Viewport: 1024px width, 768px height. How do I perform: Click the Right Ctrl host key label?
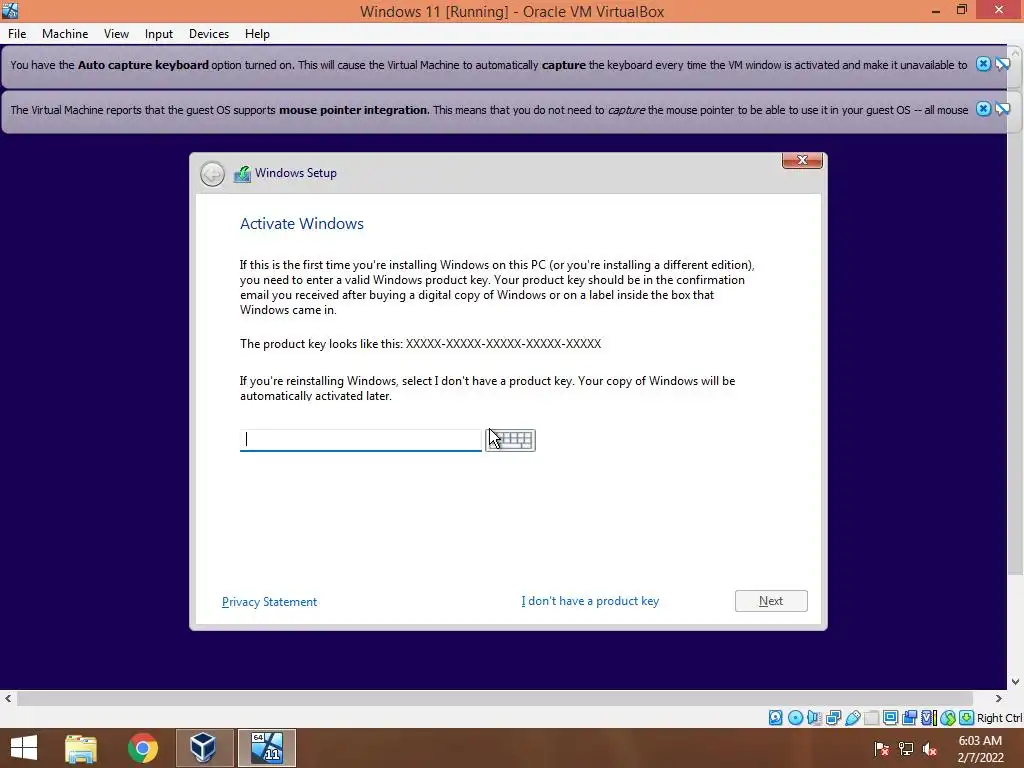(1000, 718)
